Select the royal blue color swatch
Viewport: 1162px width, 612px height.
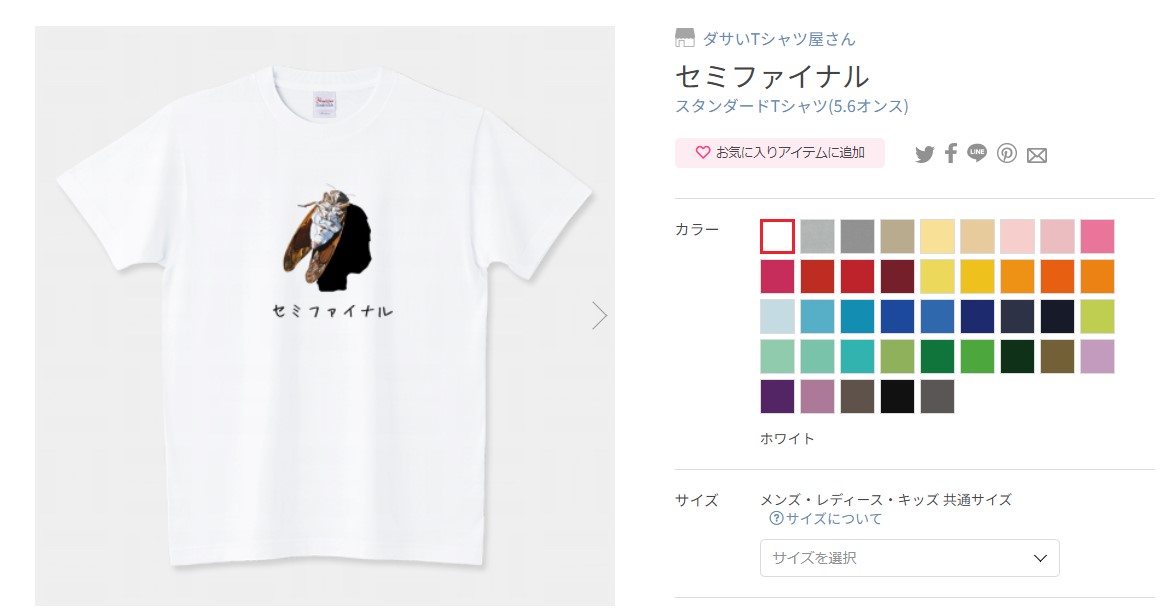(x=897, y=316)
